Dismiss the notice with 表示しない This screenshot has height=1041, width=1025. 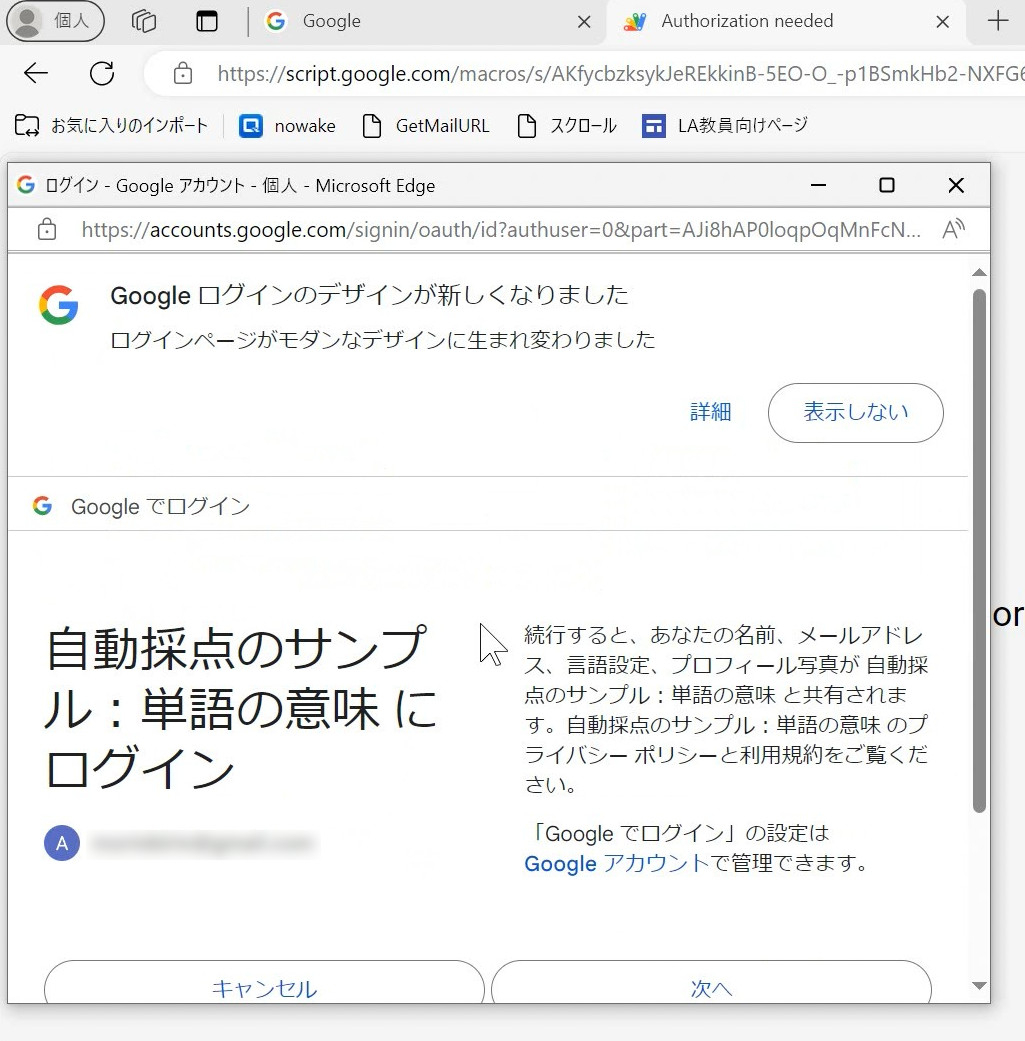coord(855,412)
